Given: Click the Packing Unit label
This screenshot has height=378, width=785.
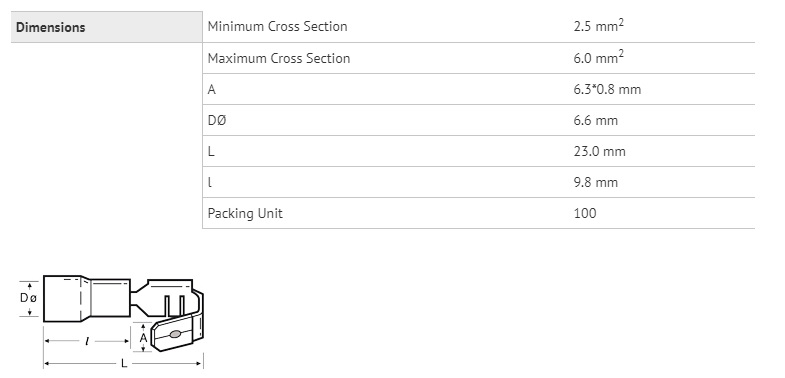Looking at the screenshot, I should [x=245, y=214].
